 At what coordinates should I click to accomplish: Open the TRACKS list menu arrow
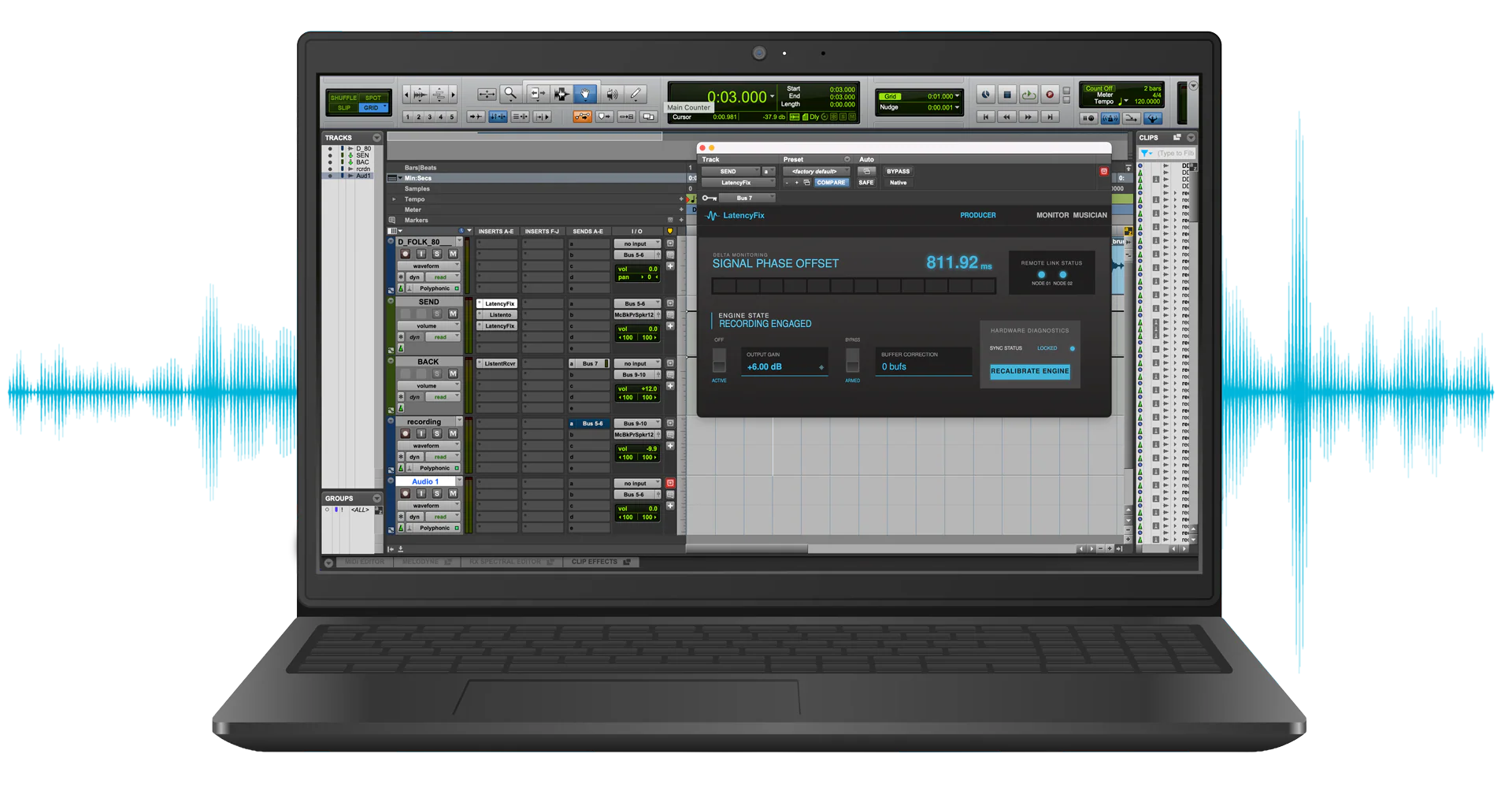(x=376, y=138)
